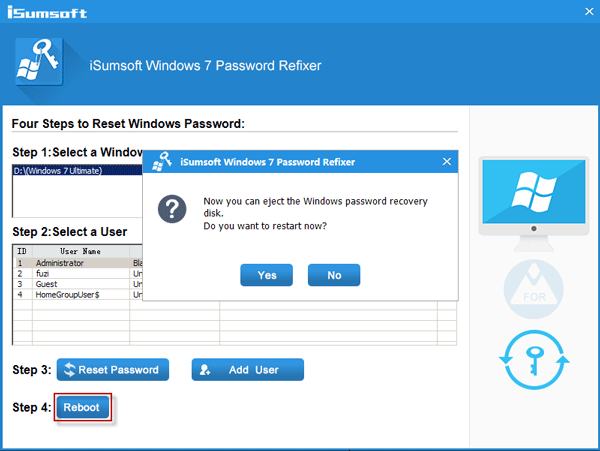This screenshot has width=600, height=451.
Task: Click the iSumsoft application logo icon in header
Action: tap(39, 61)
